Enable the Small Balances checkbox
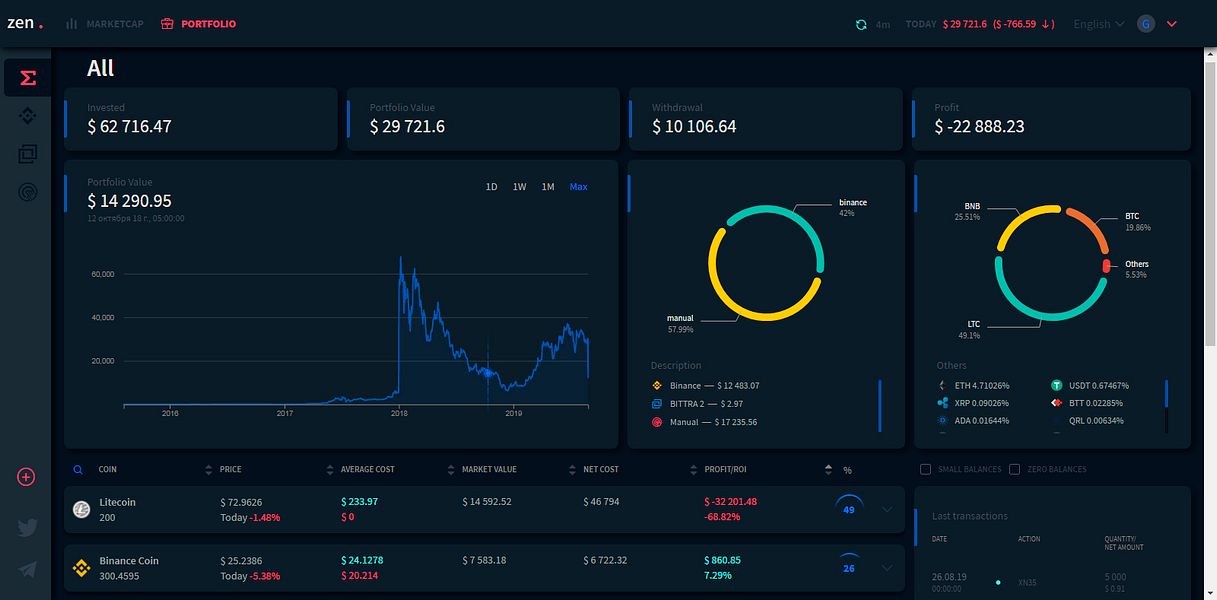 (925, 469)
